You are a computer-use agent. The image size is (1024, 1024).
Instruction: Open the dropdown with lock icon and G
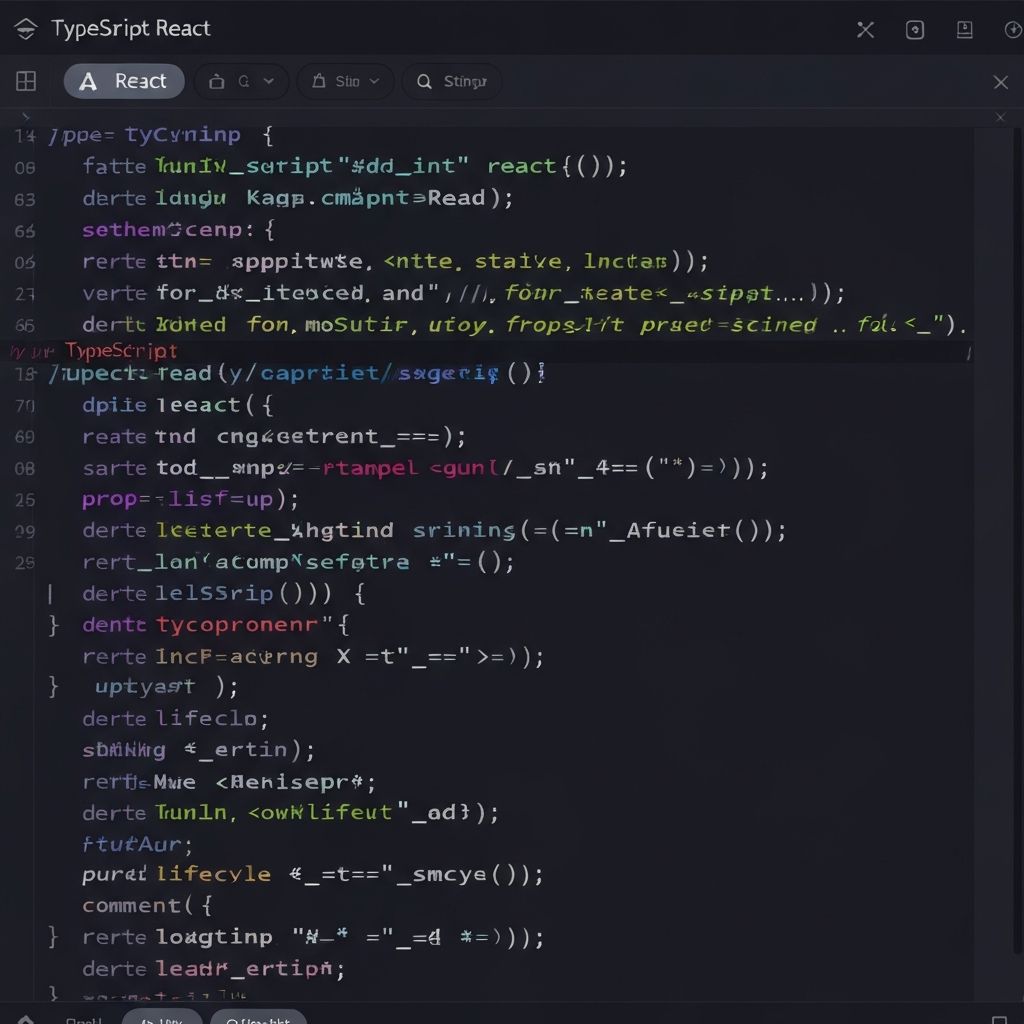[x=241, y=82]
